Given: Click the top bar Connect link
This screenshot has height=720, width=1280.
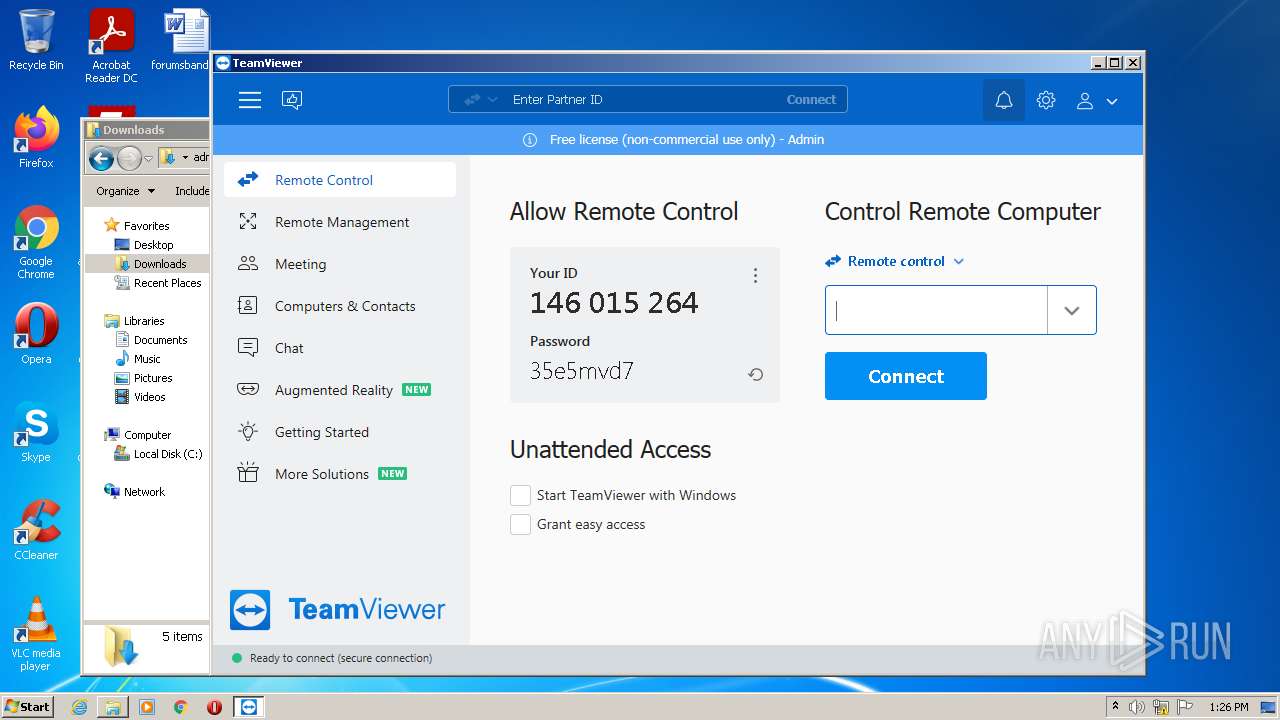Looking at the screenshot, I should click(811, 99).
